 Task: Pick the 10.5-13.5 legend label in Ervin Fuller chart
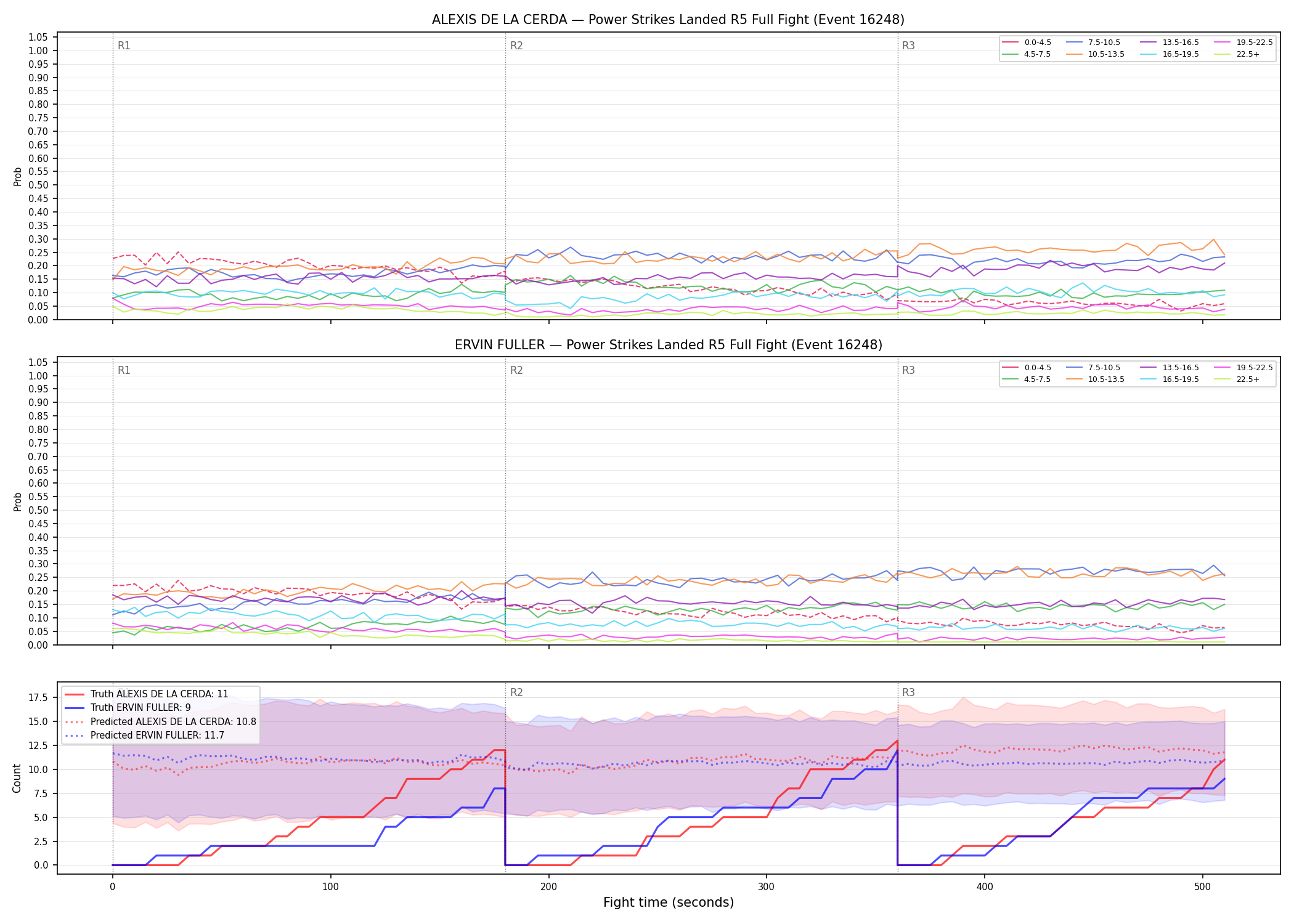tap(1106, 379)
